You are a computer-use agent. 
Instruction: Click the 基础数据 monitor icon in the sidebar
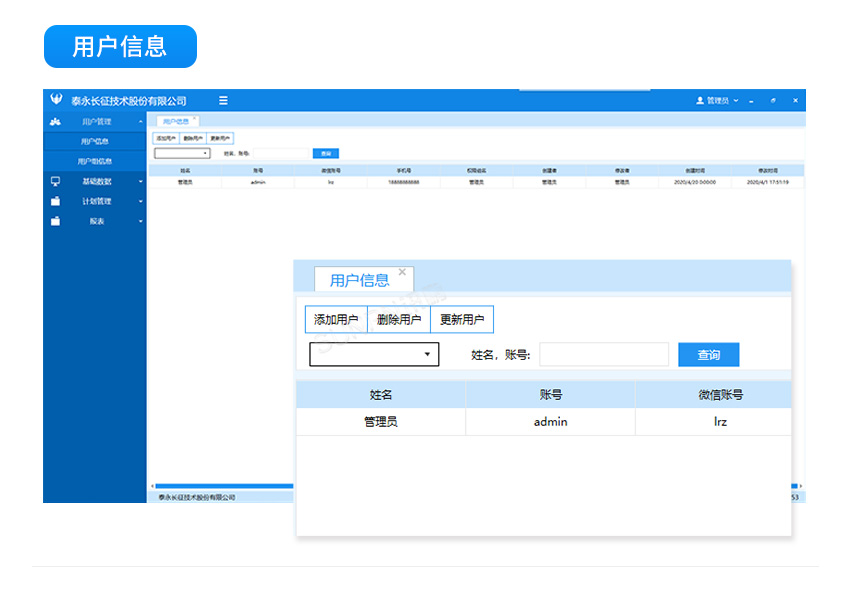[56, 182]
